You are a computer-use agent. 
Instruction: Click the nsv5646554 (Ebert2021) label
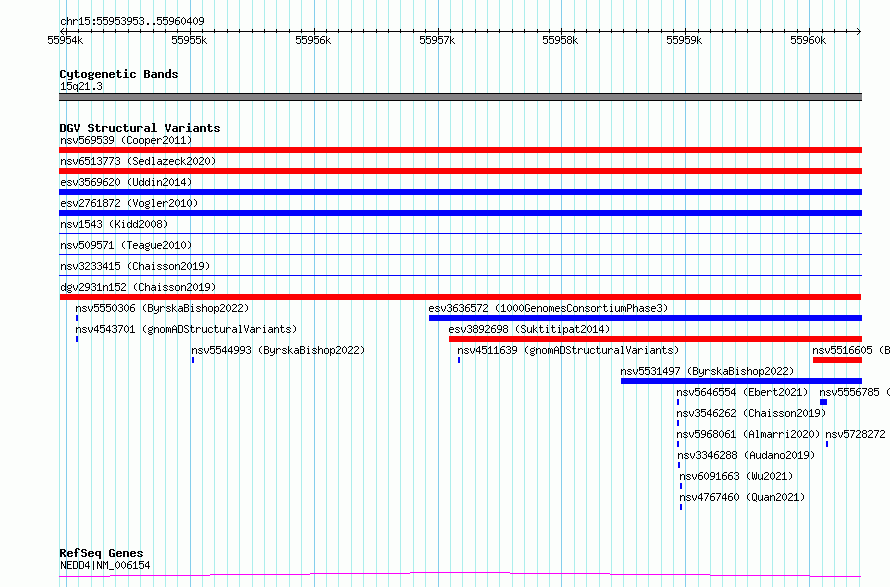742,392
